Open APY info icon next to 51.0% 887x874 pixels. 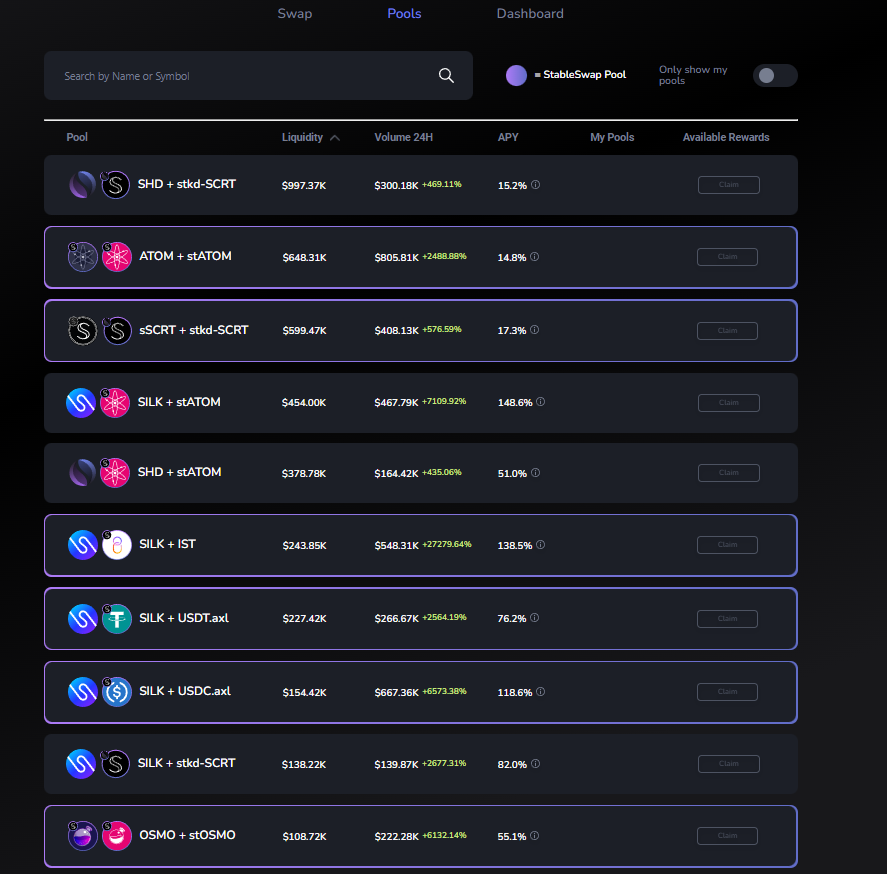[535, 472]
